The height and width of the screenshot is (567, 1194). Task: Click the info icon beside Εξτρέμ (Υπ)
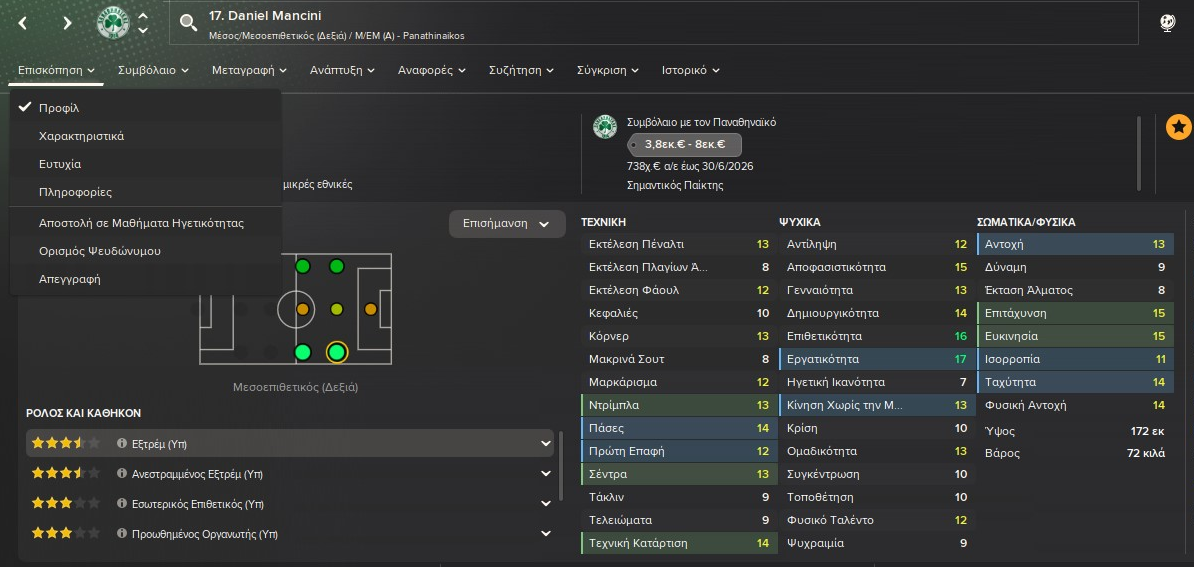(122, 443)
